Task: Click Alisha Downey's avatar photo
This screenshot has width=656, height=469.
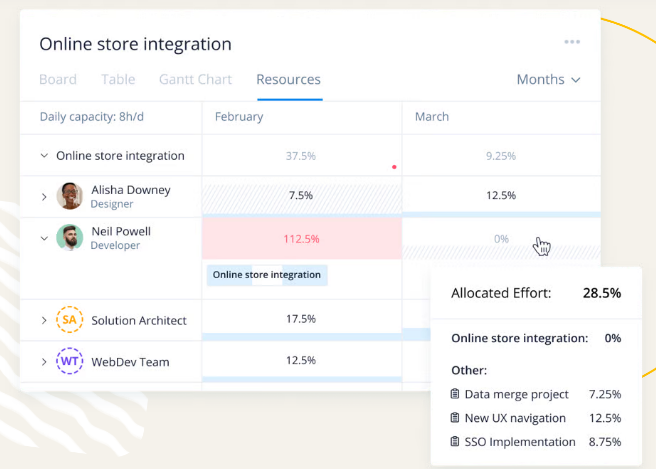Action: [70, 196]
